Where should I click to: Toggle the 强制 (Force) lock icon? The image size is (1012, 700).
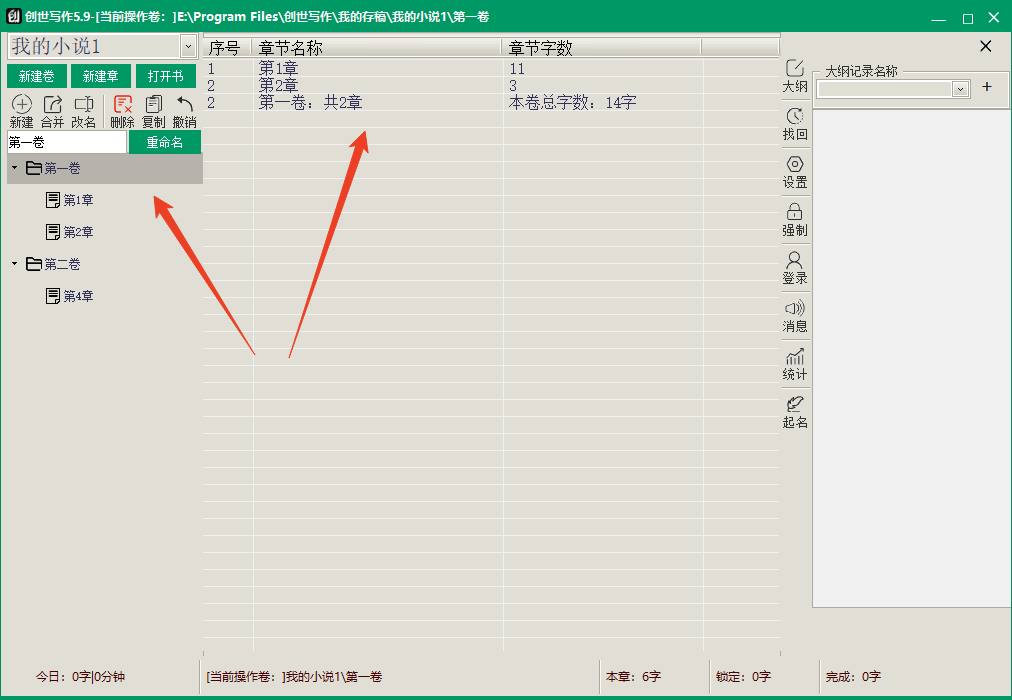(x=795, y=212)
